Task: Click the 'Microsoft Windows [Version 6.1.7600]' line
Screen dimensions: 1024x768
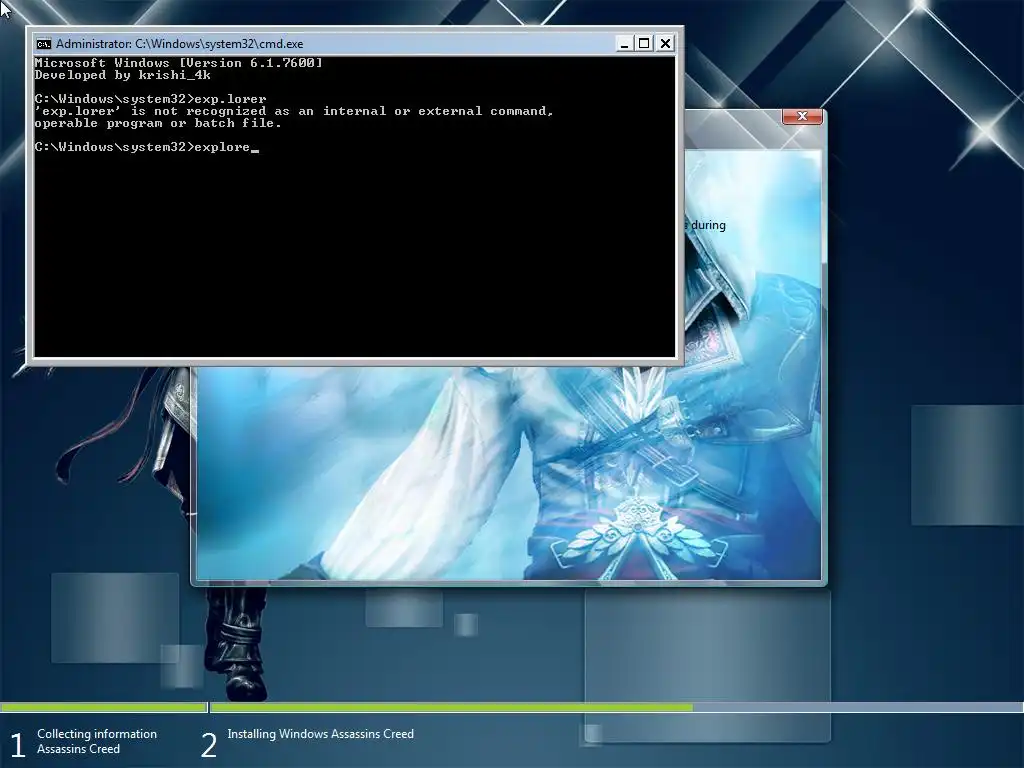Action: [x=178, y=63]
